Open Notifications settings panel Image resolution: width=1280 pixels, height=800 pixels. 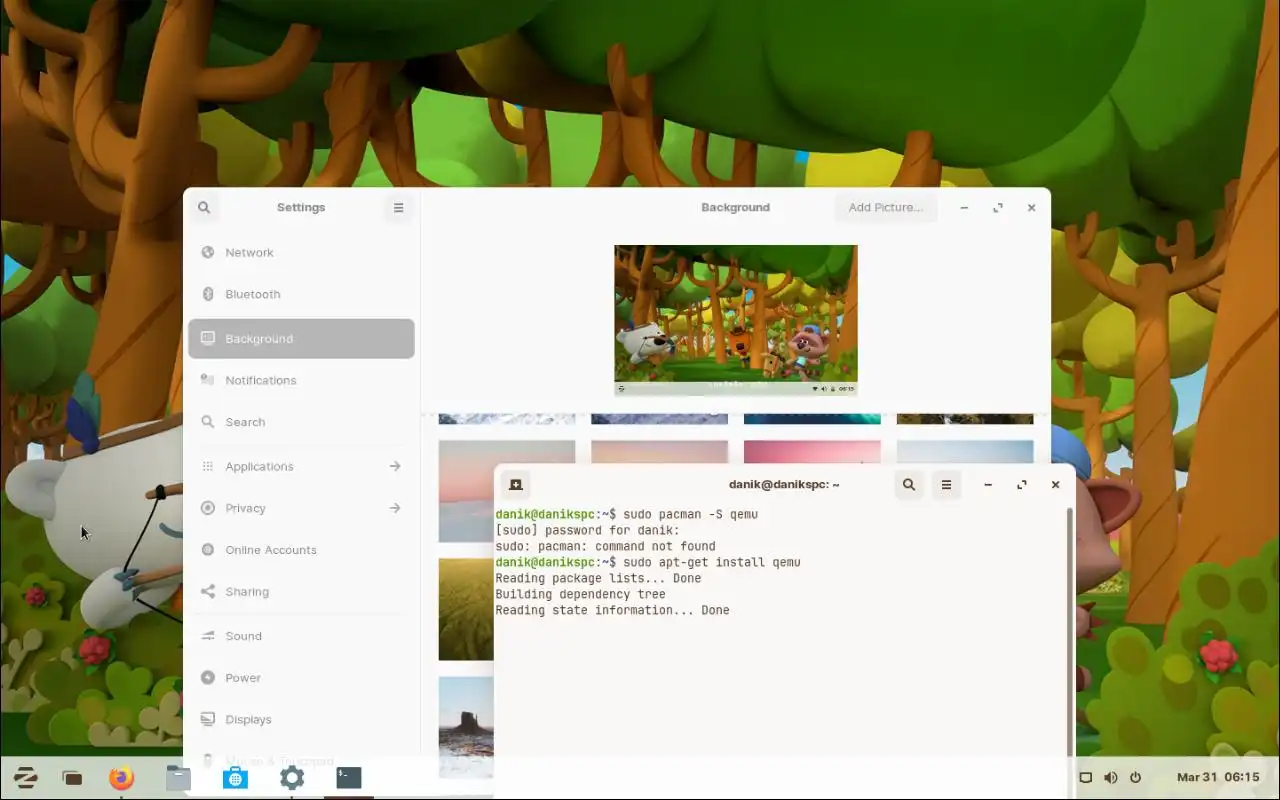click(x=301, y=380)
